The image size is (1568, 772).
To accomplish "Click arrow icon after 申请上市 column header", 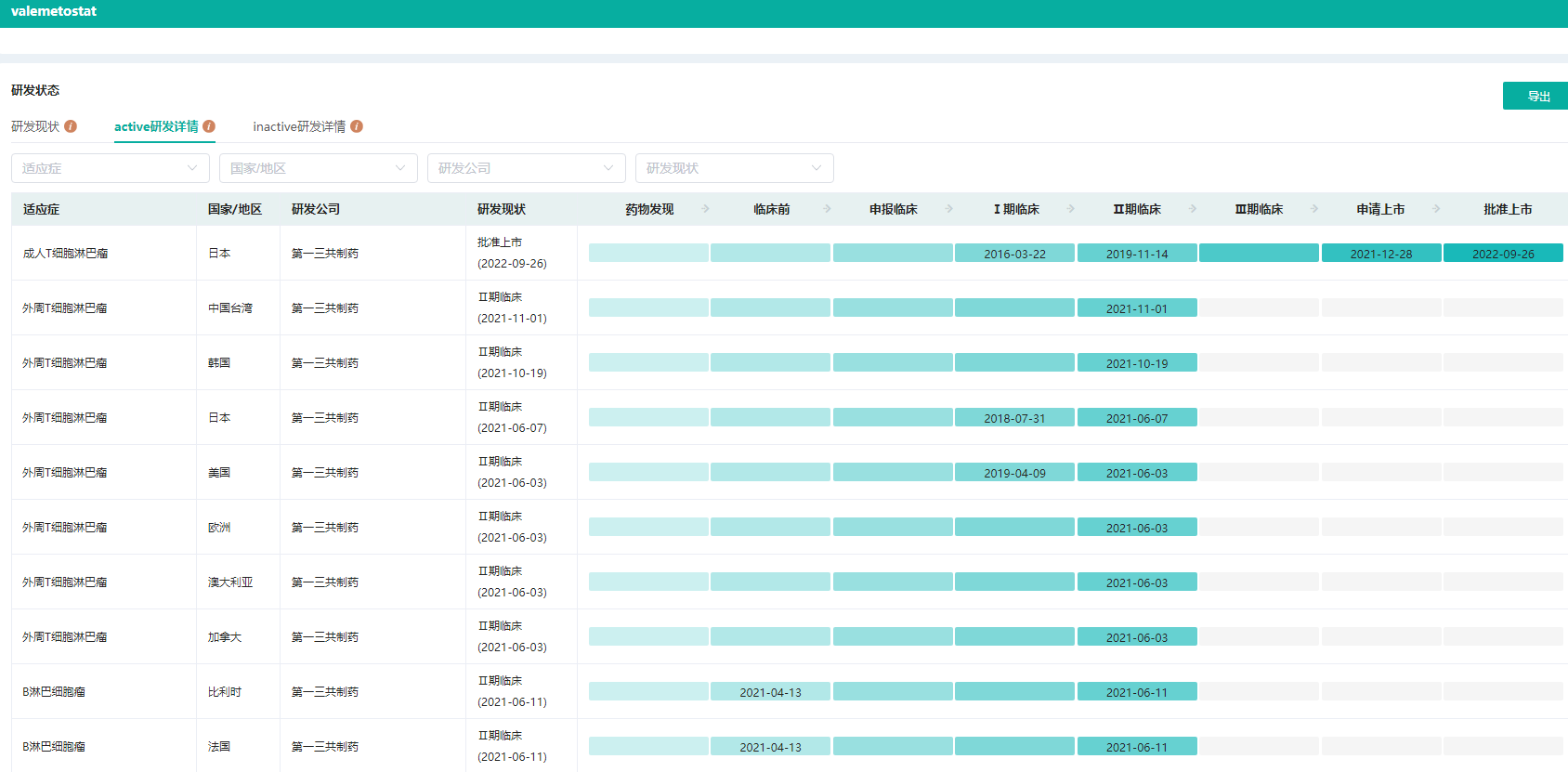I will pos(1436,209).
